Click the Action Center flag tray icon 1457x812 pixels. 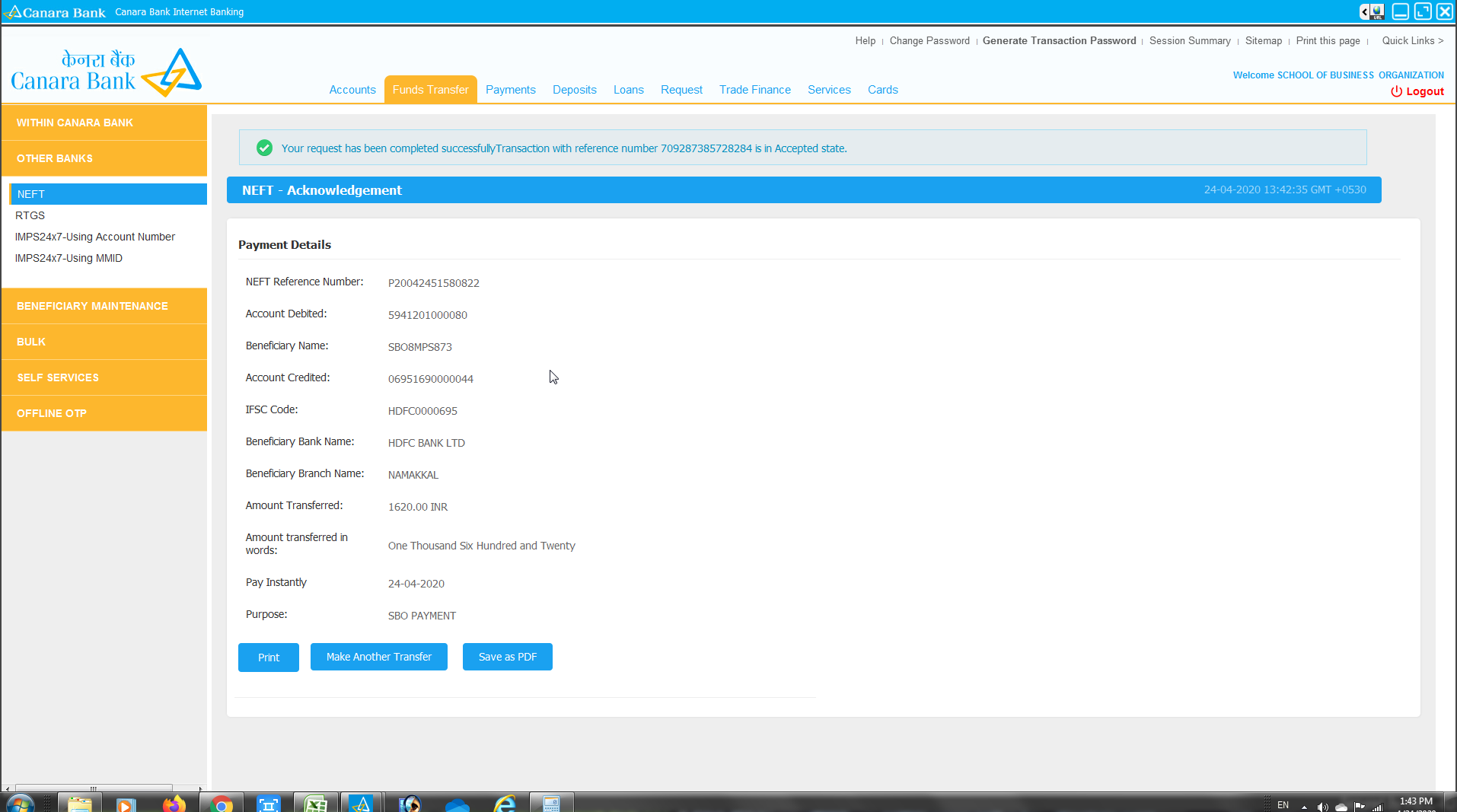click(x=1360, y=807)
